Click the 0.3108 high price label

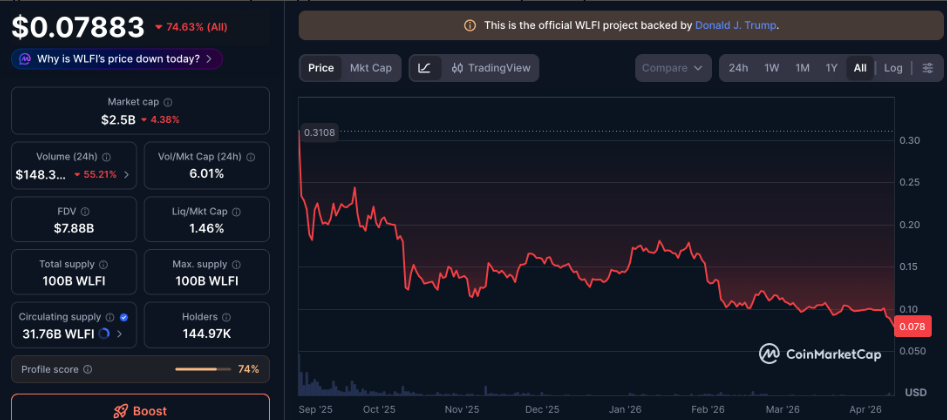[x=318, y=132]
